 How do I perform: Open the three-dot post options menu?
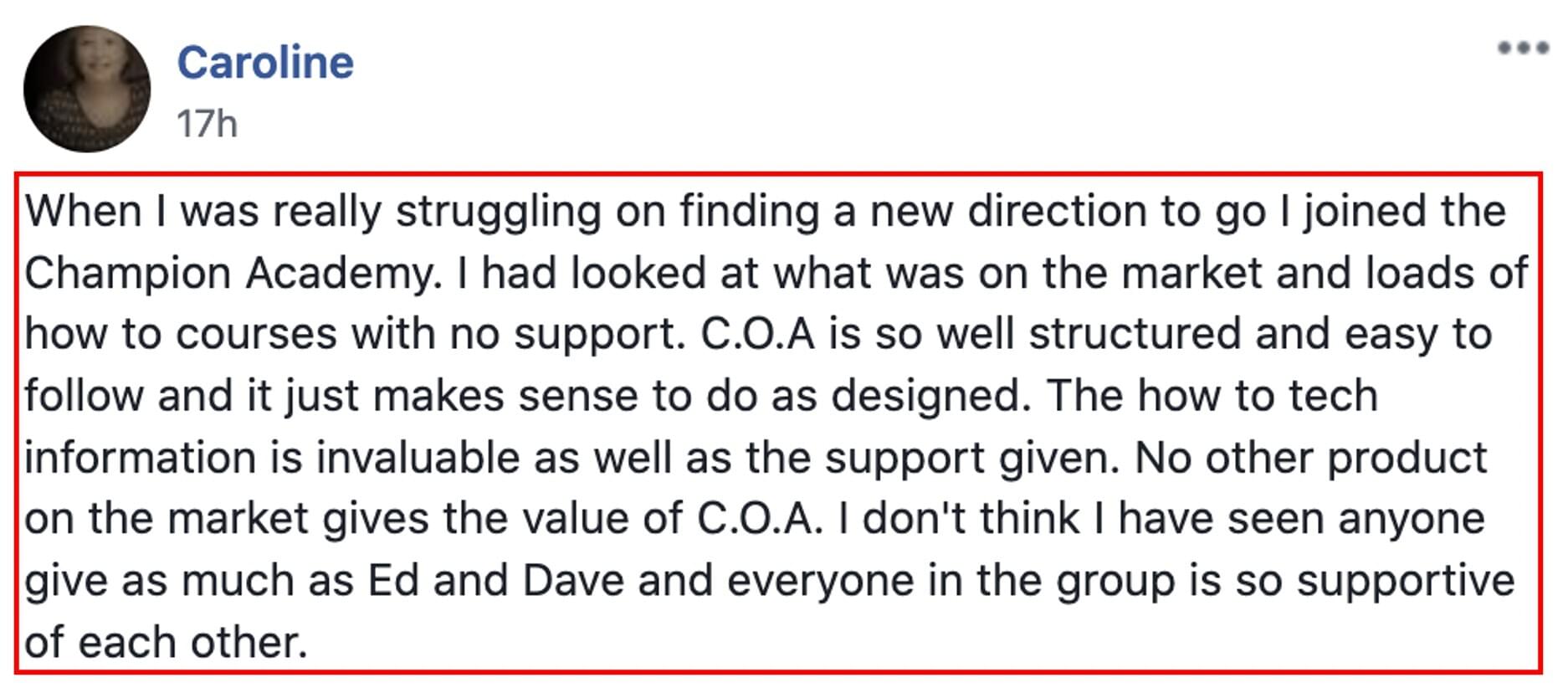[1523, 48]
